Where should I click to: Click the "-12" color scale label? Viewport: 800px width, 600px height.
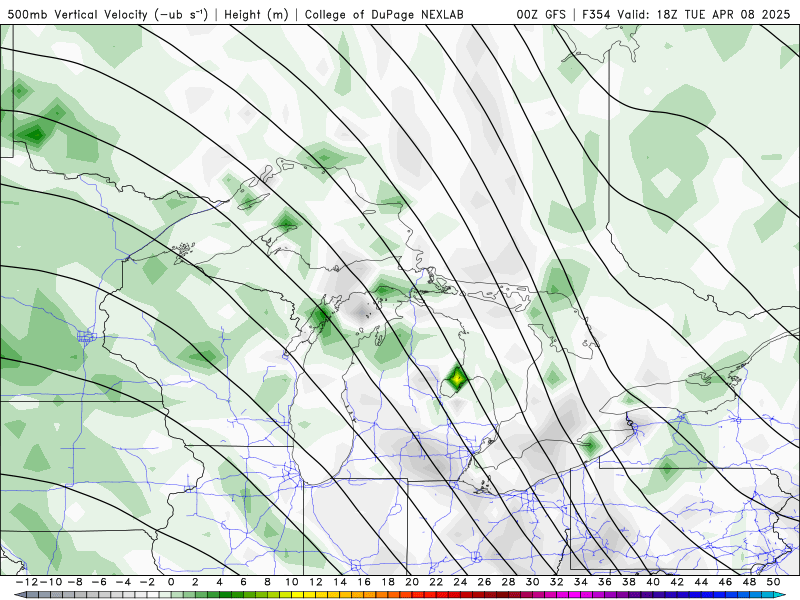point(27,582)
